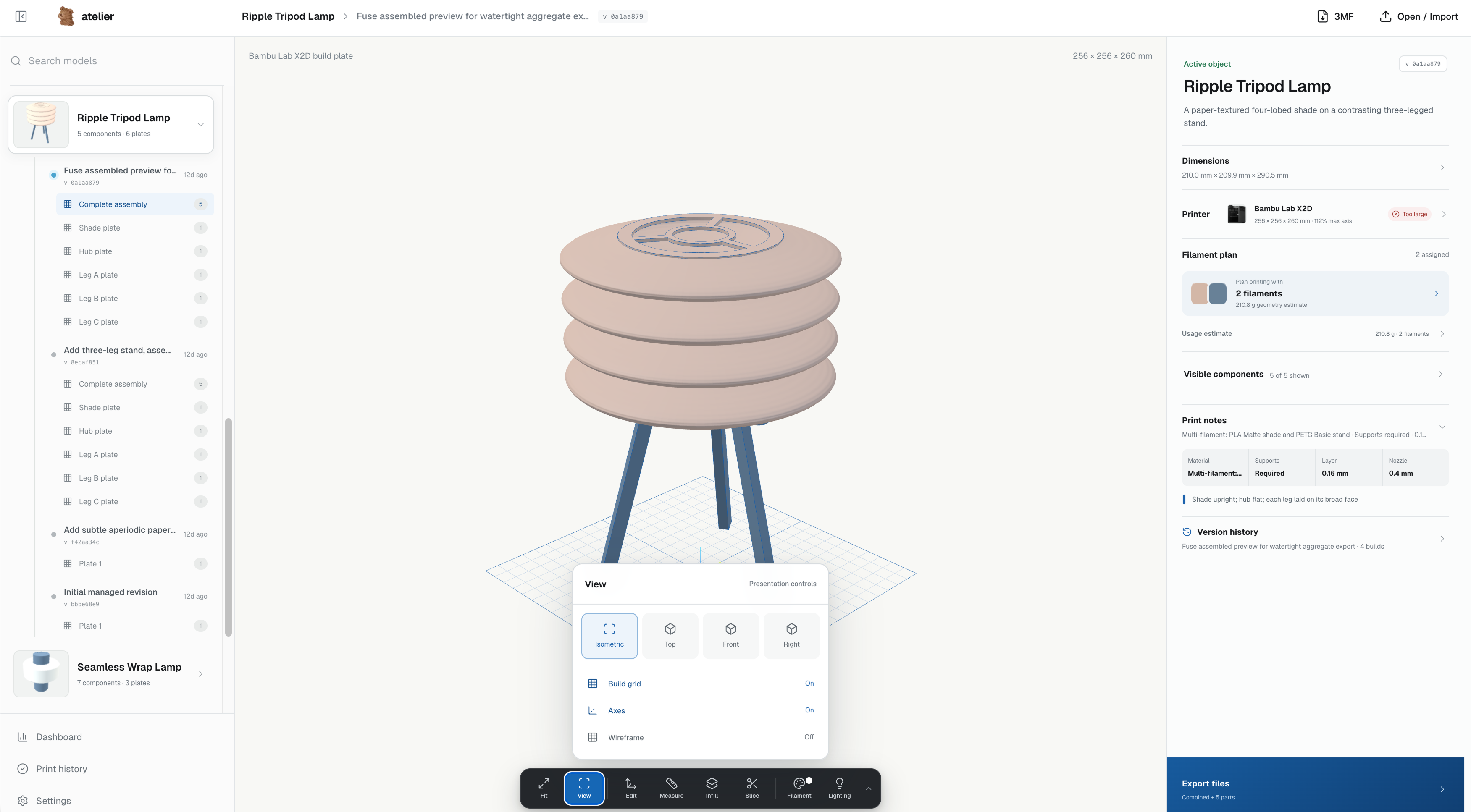Switch to Front view
The image size is (1471, 812).
pyautogui.click(x=730, y=636)
